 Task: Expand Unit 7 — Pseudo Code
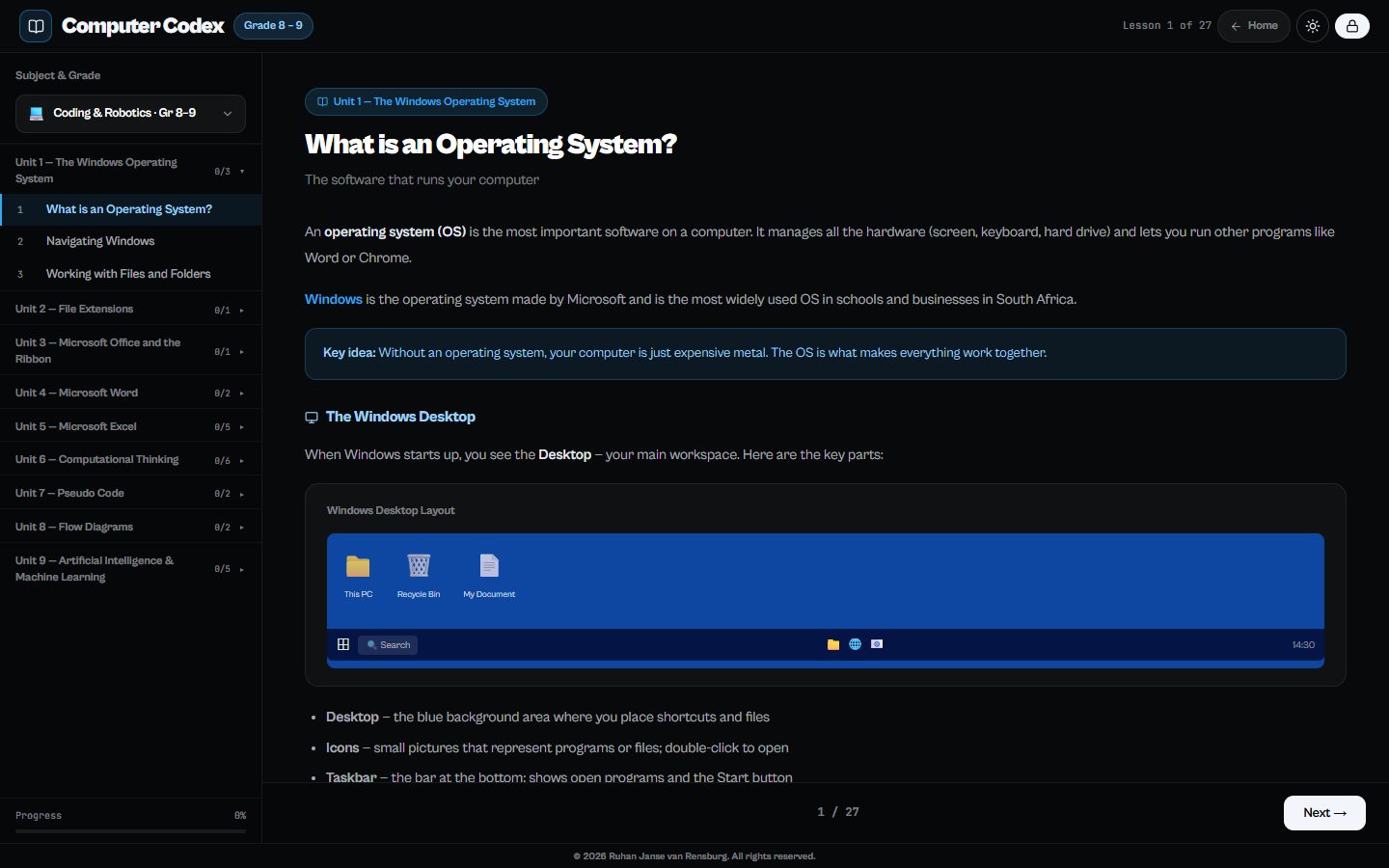pyautogui.click(x=130, y=494)
